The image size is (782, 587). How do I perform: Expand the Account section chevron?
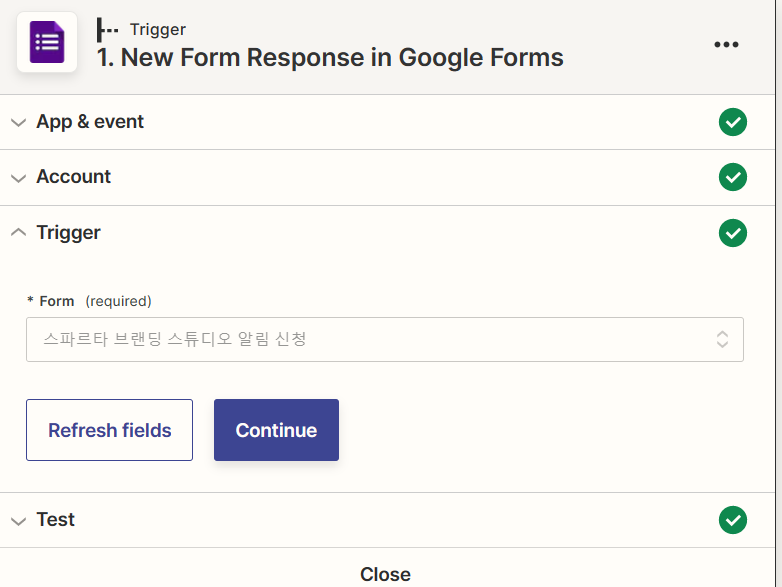pos(18,178)
